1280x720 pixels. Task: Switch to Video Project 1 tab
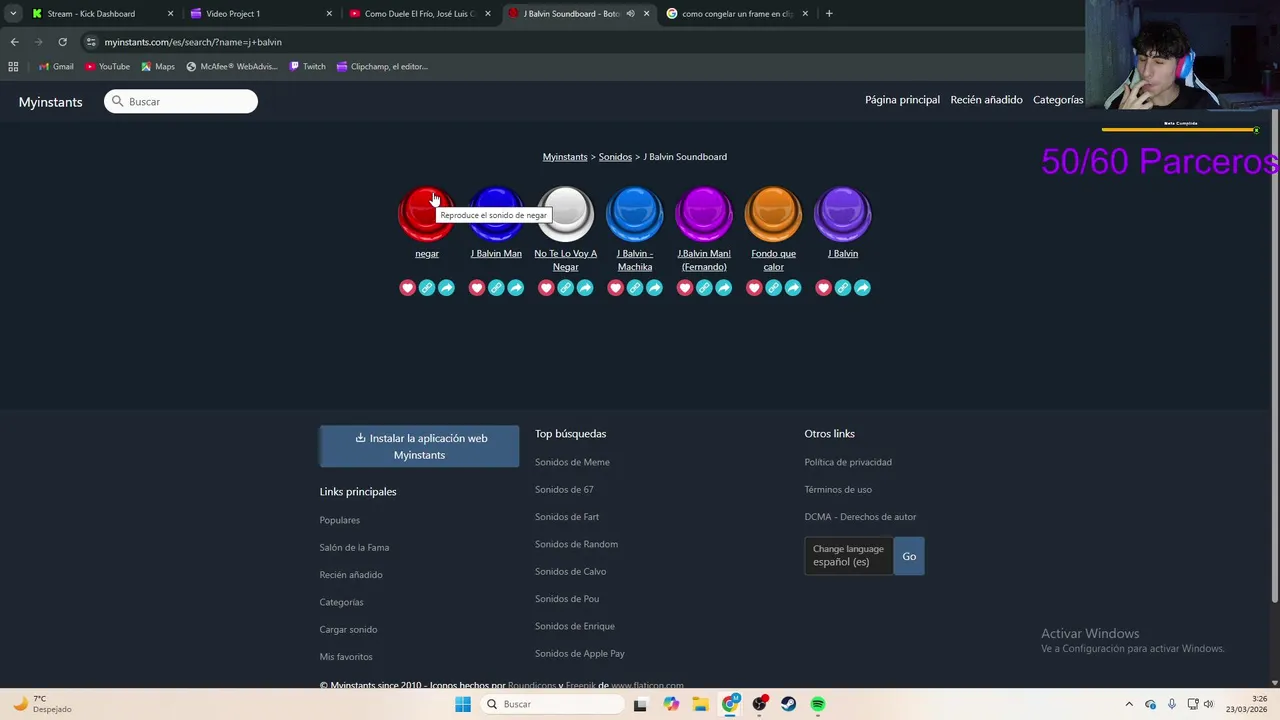[260, 14]
